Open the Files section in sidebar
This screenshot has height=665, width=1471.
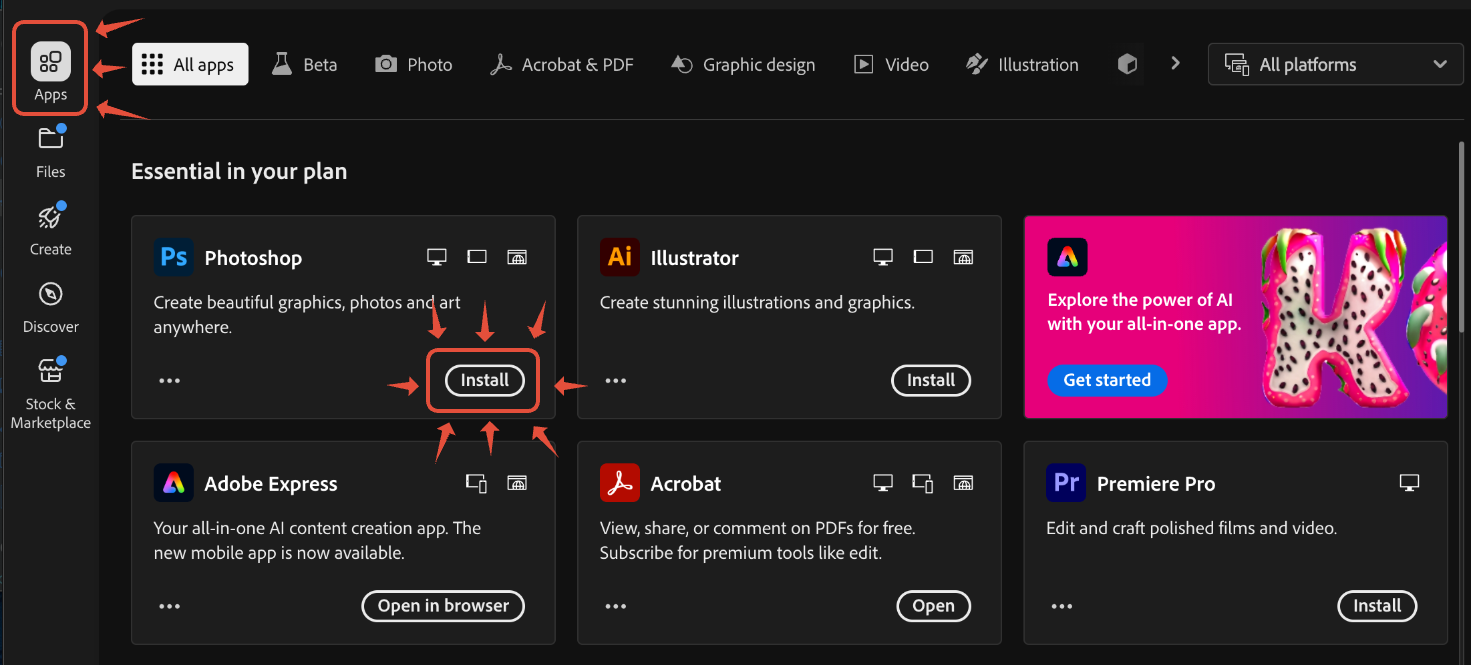tap(50, 152)
